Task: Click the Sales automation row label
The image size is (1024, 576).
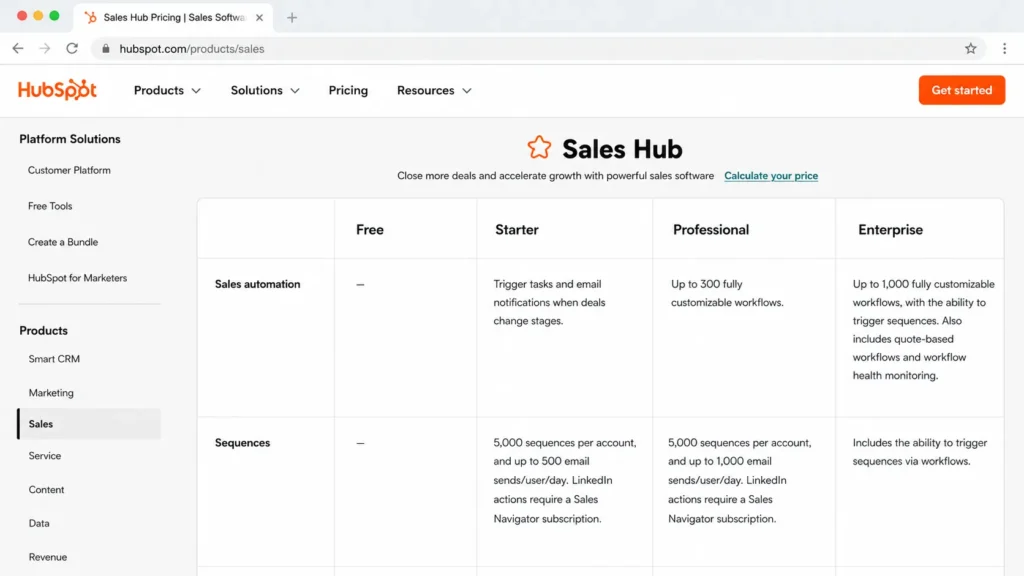Action: (x=257, y=284)
